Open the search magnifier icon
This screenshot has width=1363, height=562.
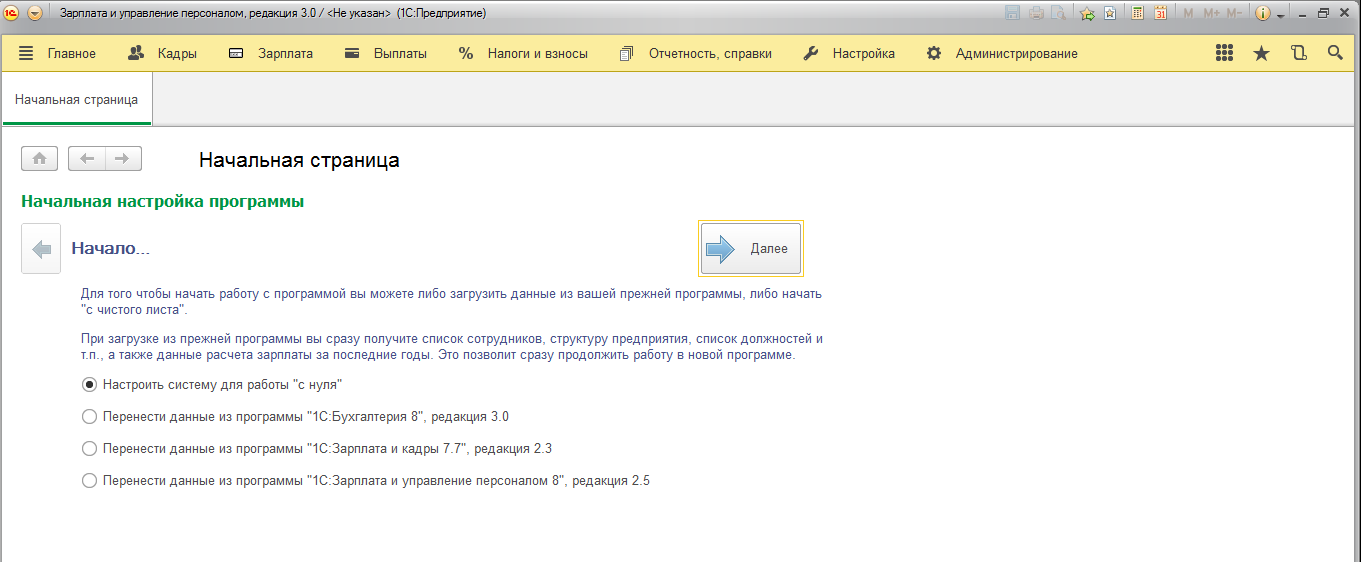click(1335, 53)
